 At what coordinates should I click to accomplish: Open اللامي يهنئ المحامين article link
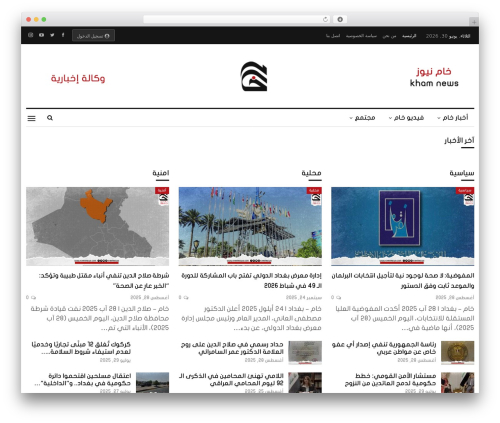(231, 380)
